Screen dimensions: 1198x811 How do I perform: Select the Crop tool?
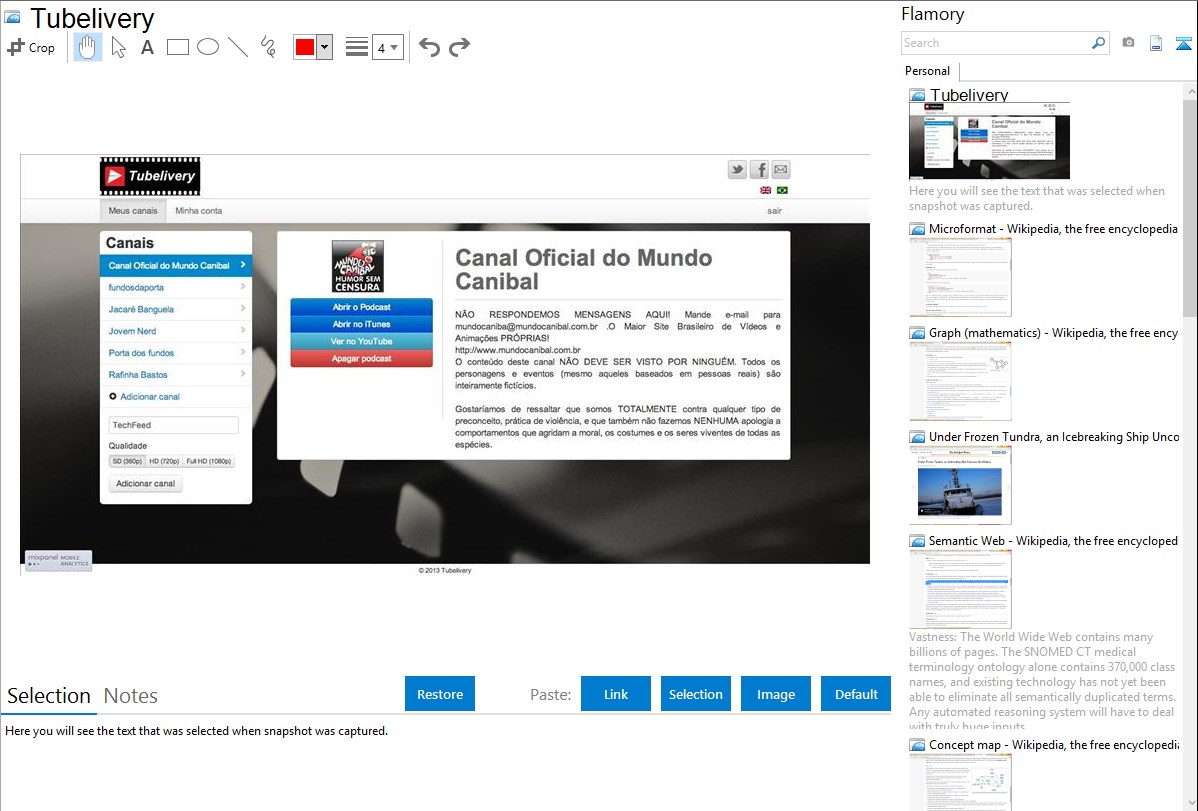click(31, 47)
